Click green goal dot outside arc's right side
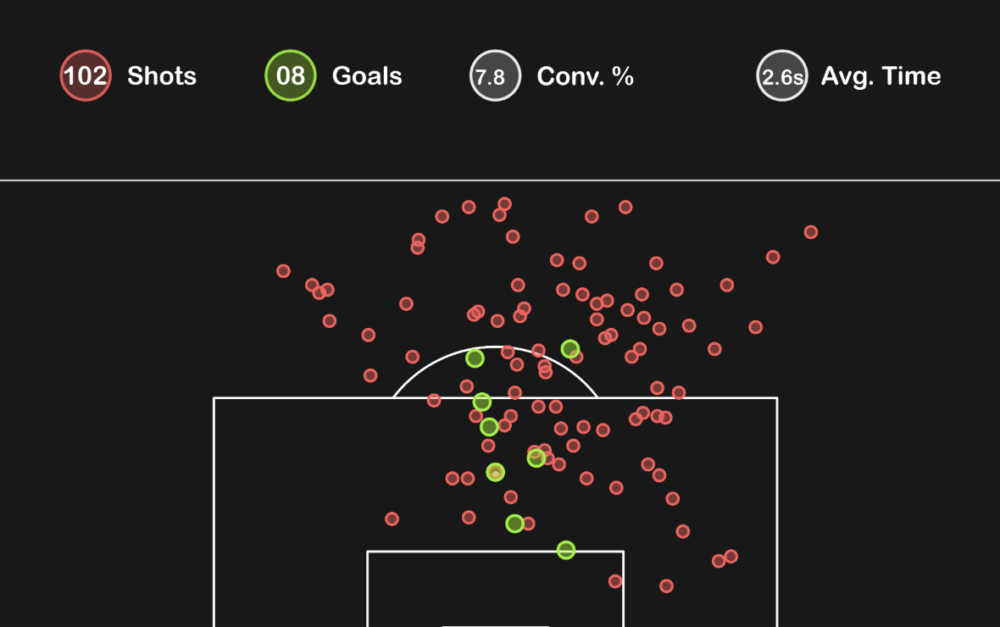The width and height of the screenshot is (1000, 627). 570,349
